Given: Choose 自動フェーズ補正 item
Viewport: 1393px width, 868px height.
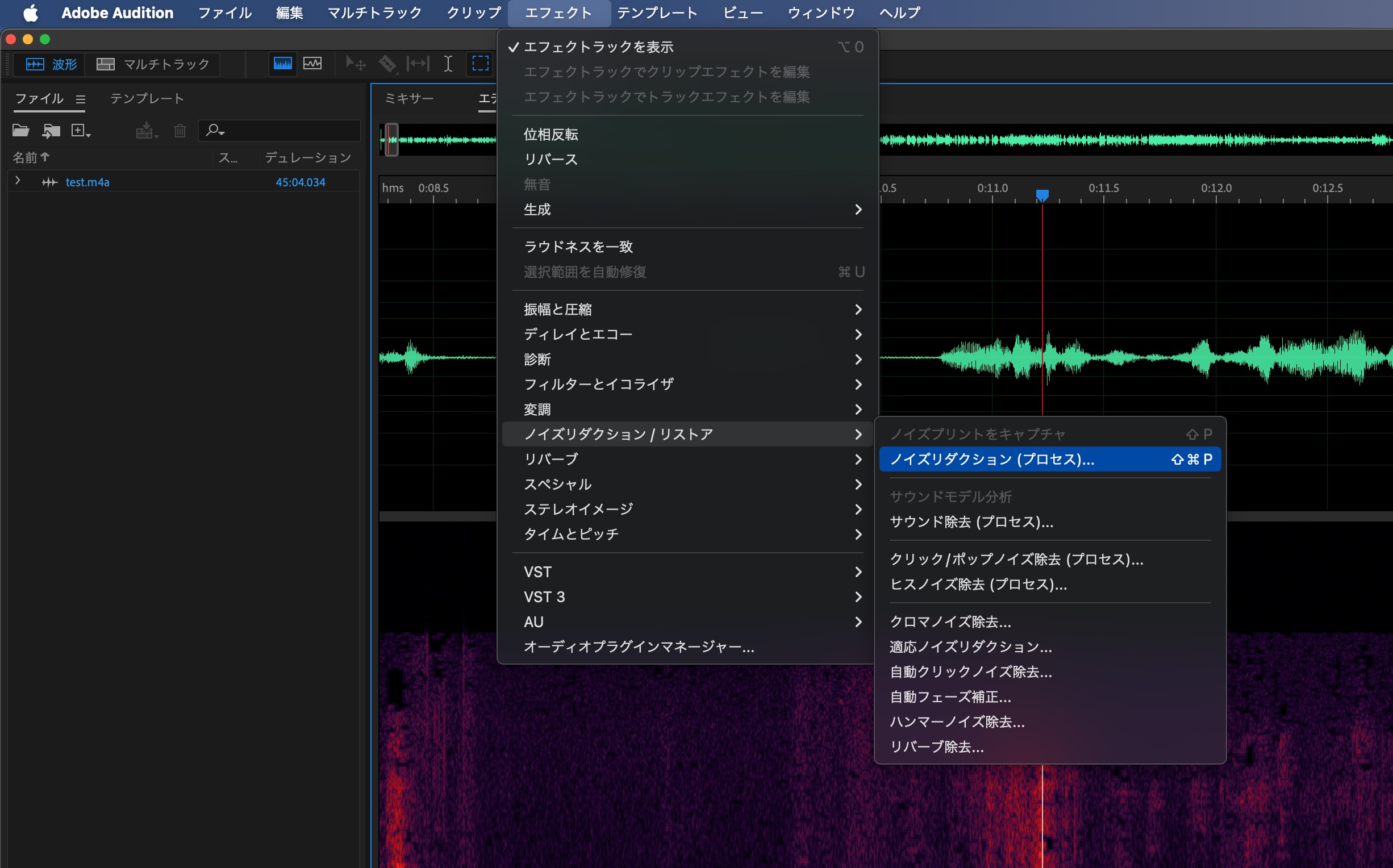Looking at the screenshot, I should pyautogui.click(x=1050, y=697).
